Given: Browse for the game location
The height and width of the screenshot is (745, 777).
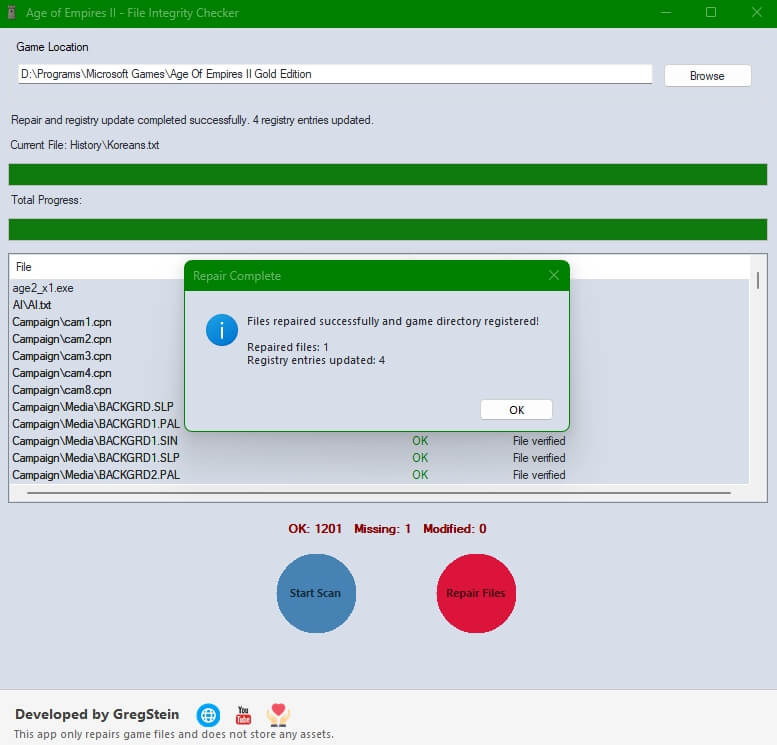Looking at the screenshot, I should click(707, 76).
